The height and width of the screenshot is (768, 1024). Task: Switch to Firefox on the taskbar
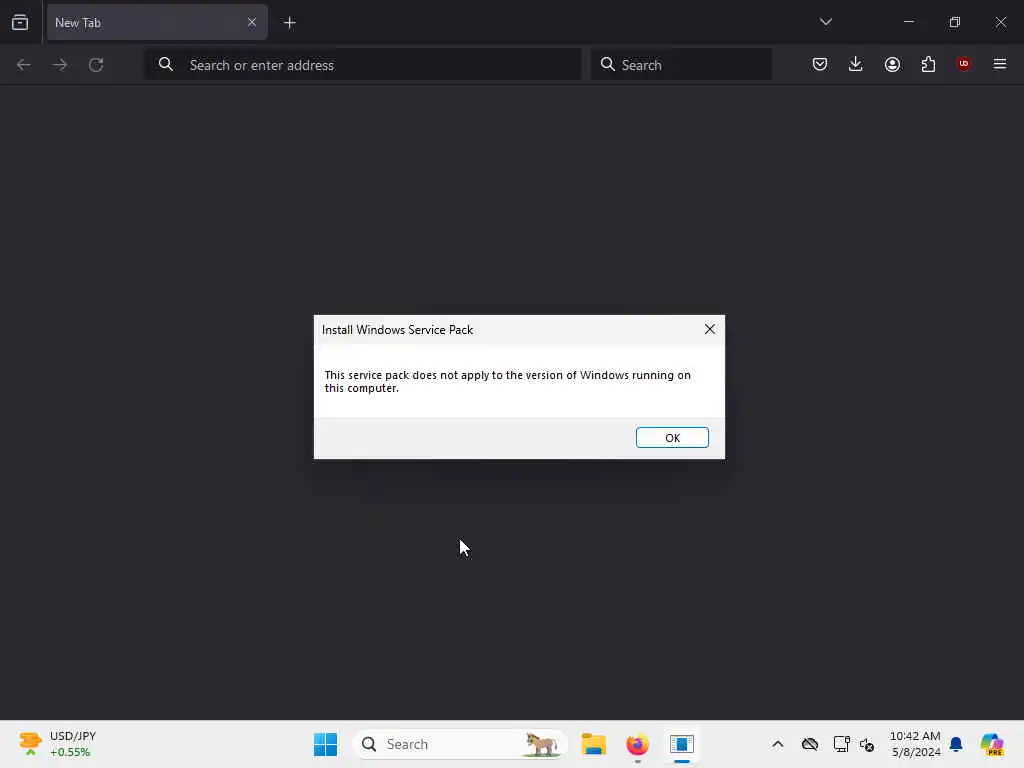637,744
